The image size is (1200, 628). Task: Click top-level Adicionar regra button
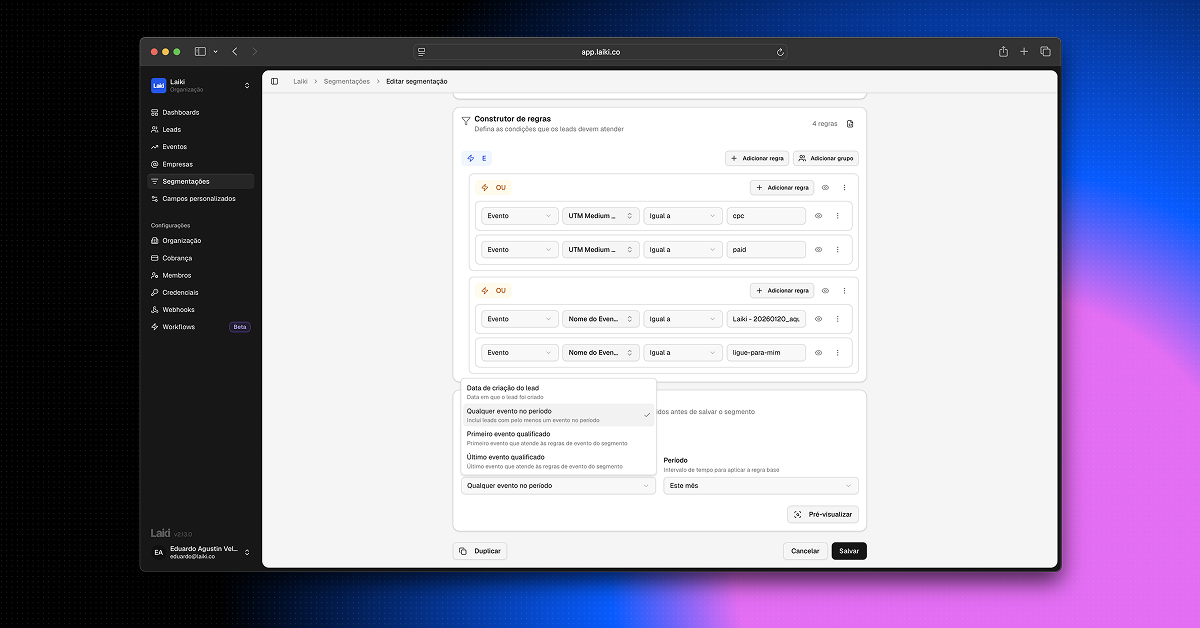(x=757, y=158)
